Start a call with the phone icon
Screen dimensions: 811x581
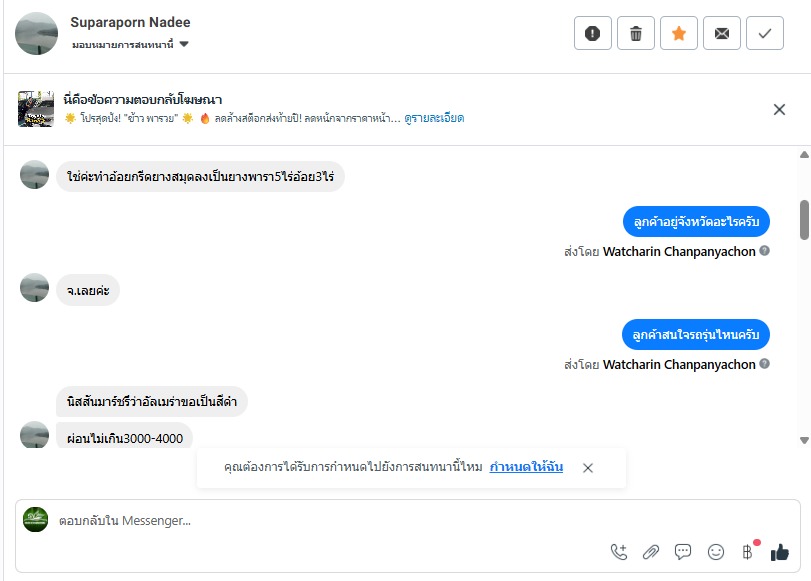(x=619, y=551)
